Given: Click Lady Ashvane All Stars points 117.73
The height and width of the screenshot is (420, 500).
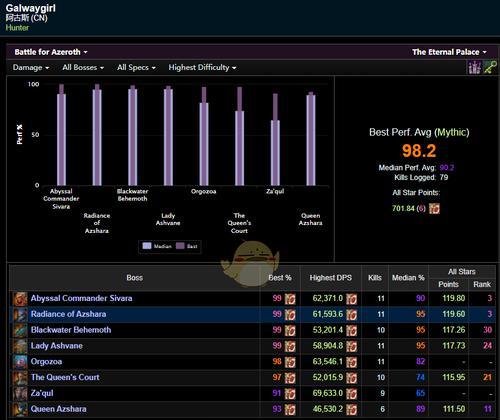Looking at the screenshot, I should click(x=454, y=346).
